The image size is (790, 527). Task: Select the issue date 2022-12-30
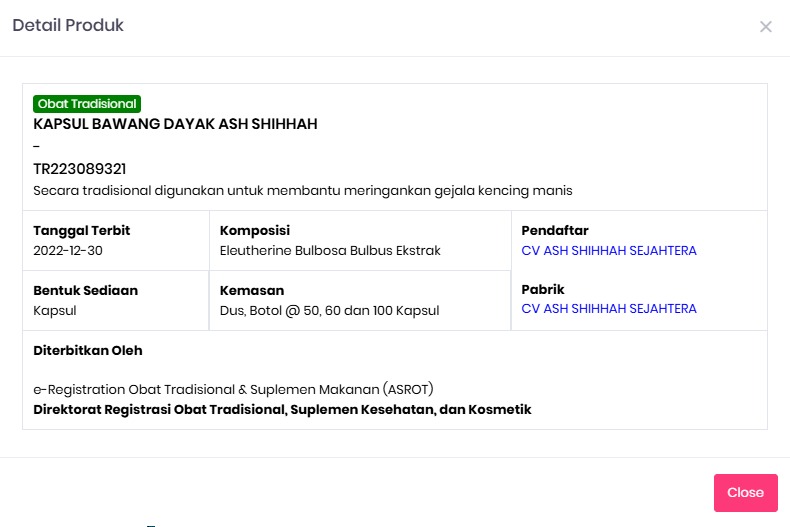tap(68, 251)
